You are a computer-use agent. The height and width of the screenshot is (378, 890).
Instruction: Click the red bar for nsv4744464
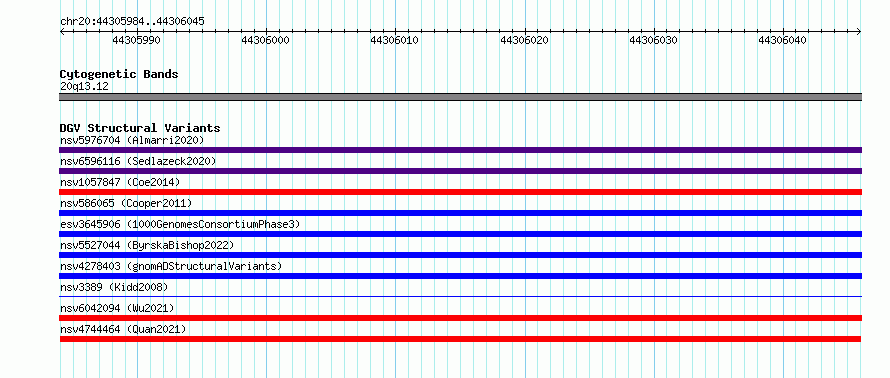pyautogui.click(x=460, y=339)
